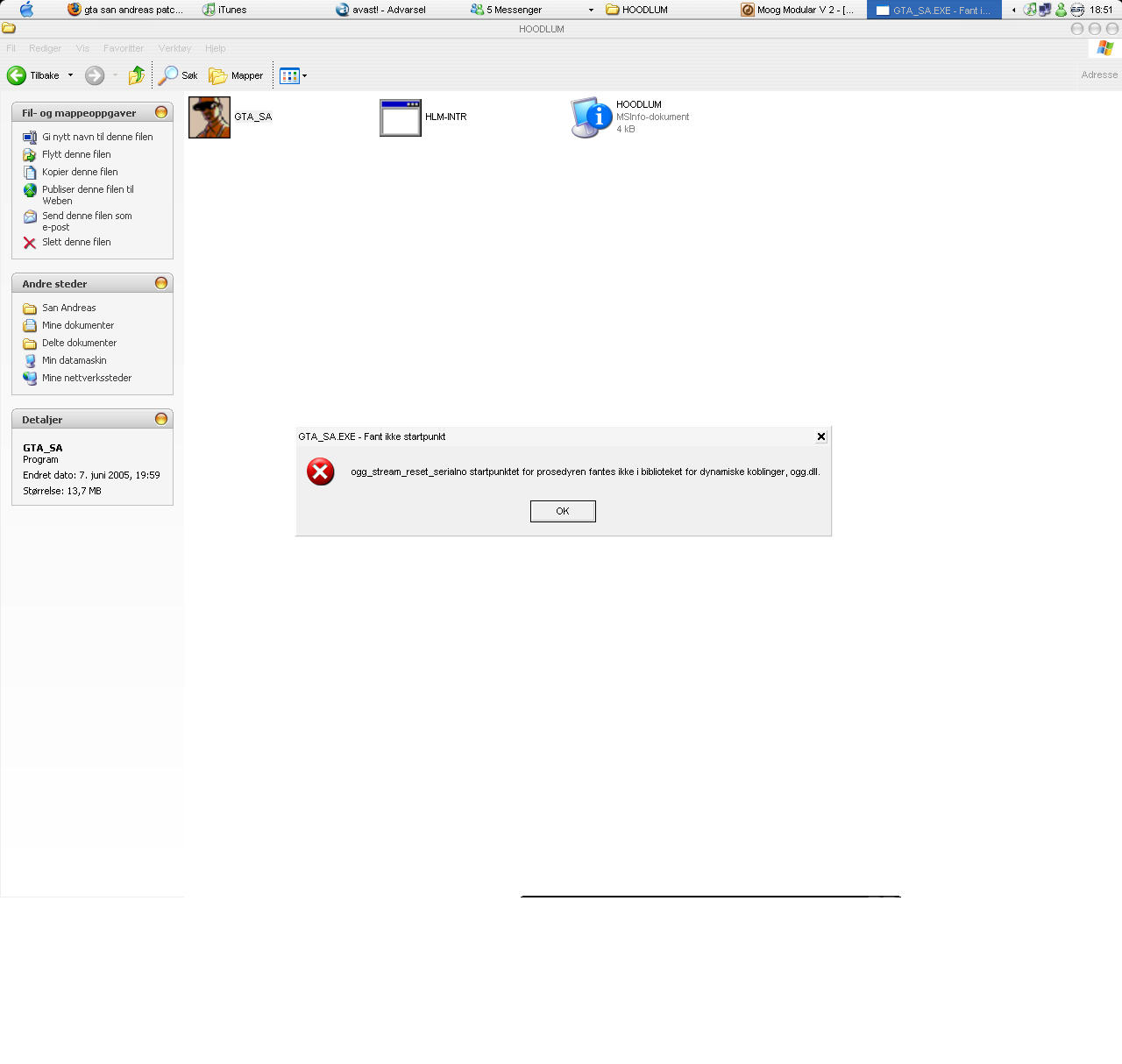
Task: Click the publish to web globe icon
Action: (x=30, y=190)
